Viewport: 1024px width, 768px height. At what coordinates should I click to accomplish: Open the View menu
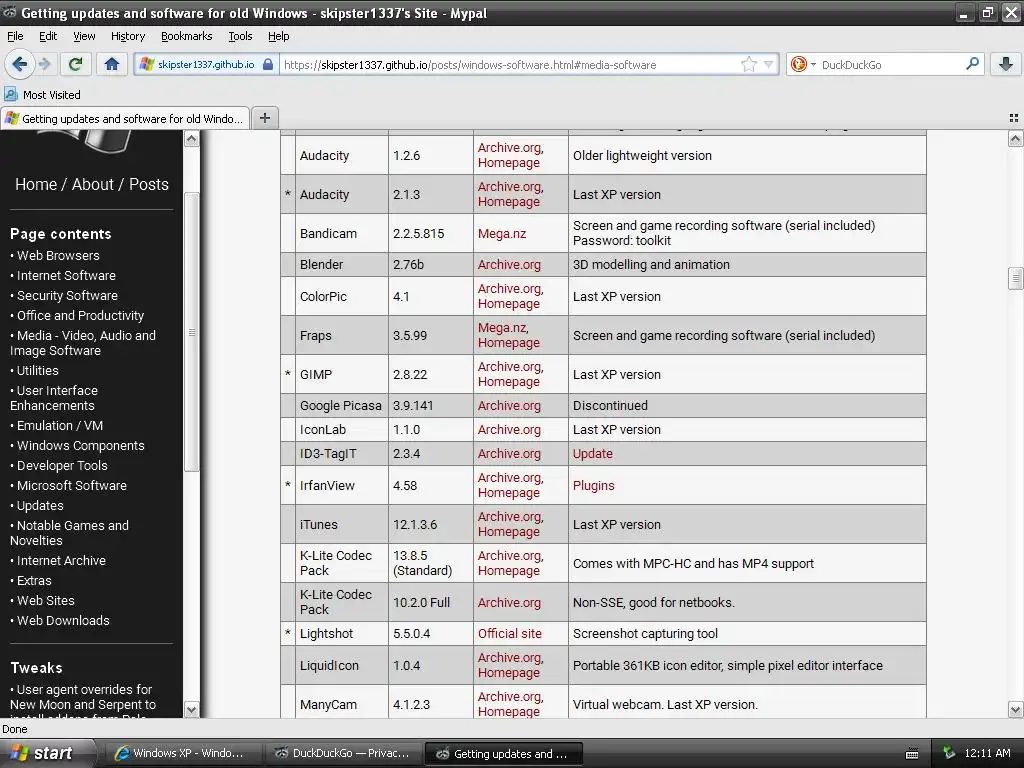coord(84,36)
